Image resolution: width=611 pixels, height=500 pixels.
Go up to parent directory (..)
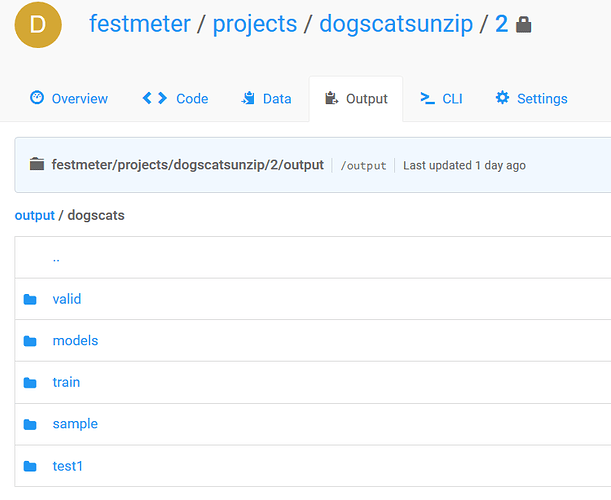click(x=56, y=258)
